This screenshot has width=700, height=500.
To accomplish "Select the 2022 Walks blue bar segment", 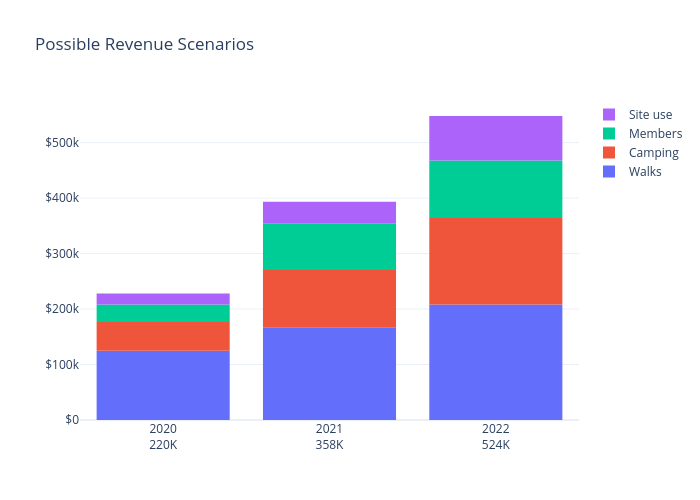I will (x=495, y=362).
